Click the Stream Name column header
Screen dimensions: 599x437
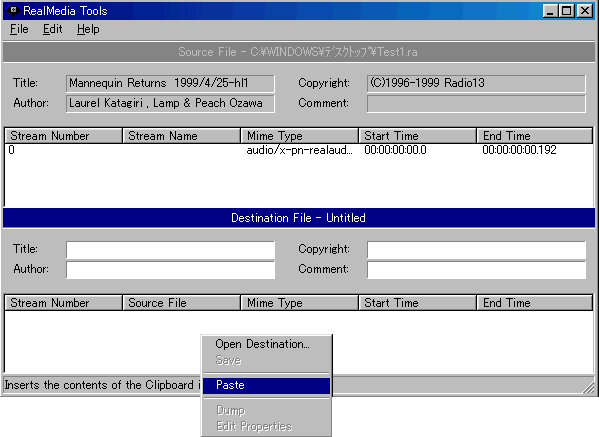point(181,136)
